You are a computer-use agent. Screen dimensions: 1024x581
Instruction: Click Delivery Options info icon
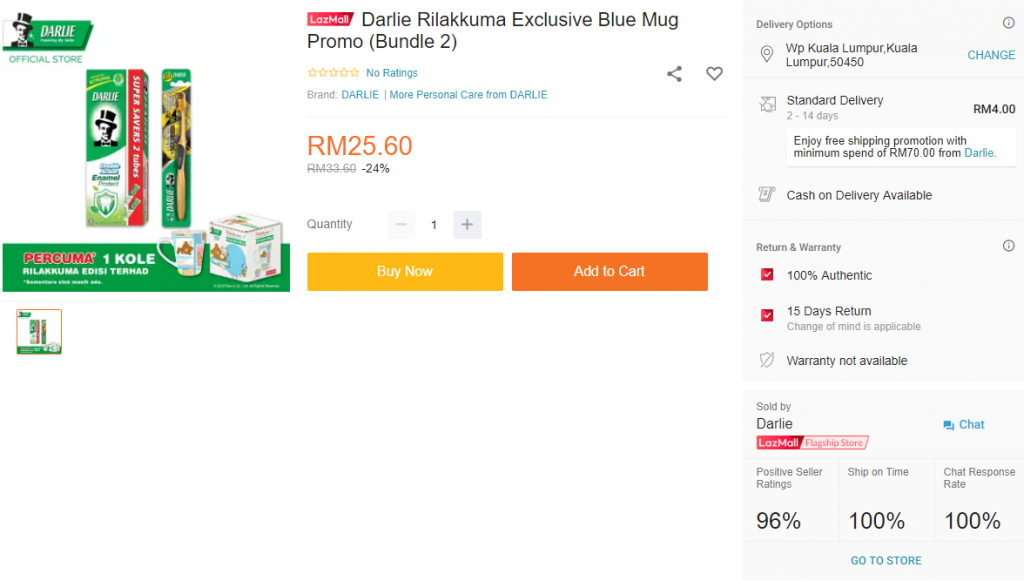tap(1008, 23)
